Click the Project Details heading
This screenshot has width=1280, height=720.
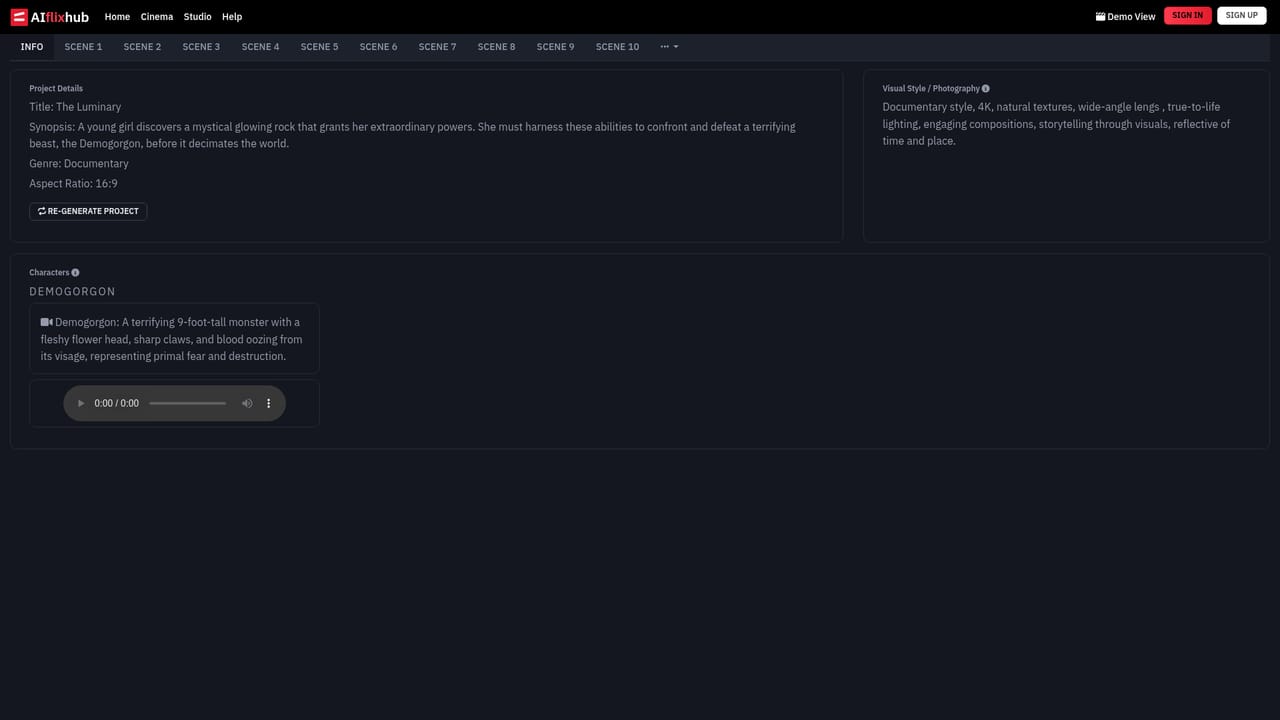56,89
